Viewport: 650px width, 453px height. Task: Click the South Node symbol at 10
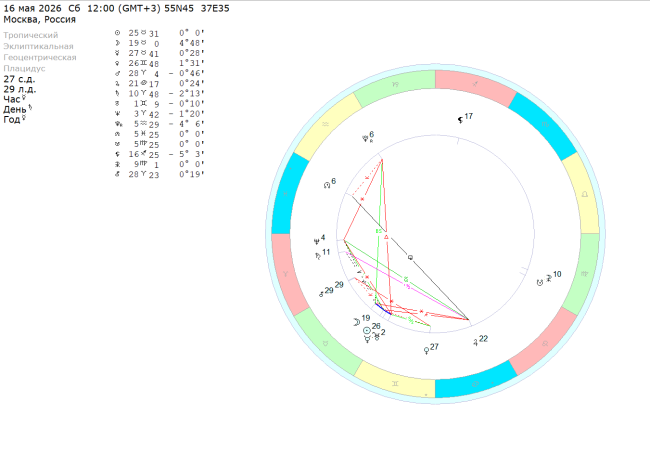click(x=540, y=283)
